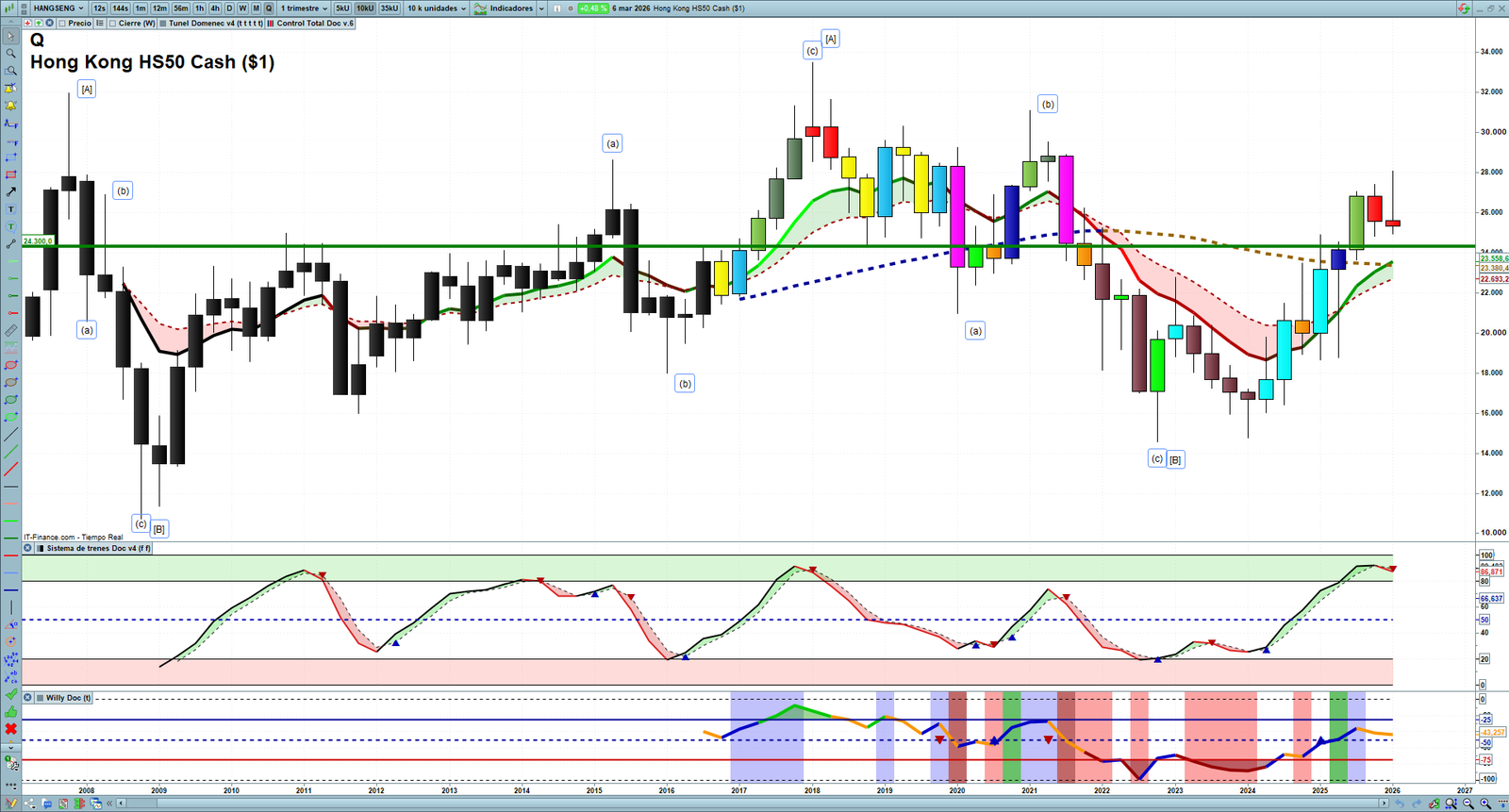
Task: Click the zoom in magnifier in bottom bar
Action: (x=1485, y=804)
